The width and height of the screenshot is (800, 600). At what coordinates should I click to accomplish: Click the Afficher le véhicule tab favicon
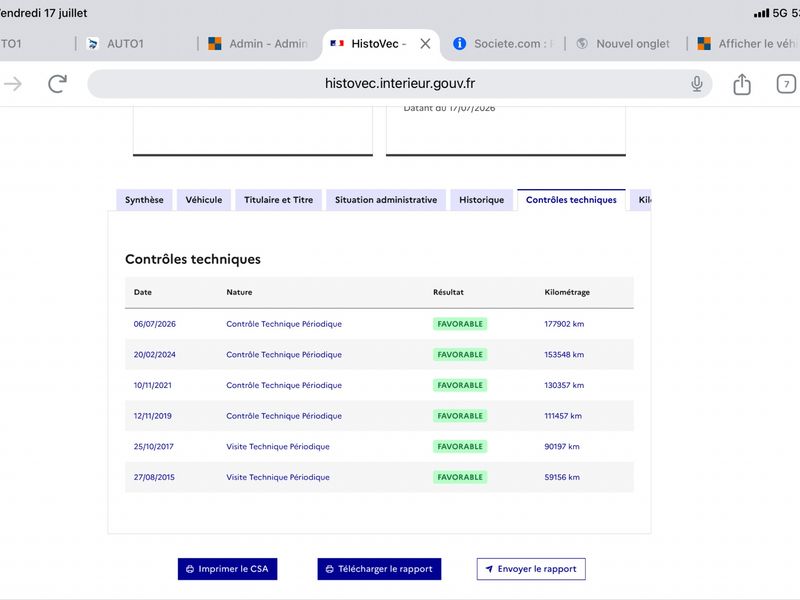[x=704, y=44]
